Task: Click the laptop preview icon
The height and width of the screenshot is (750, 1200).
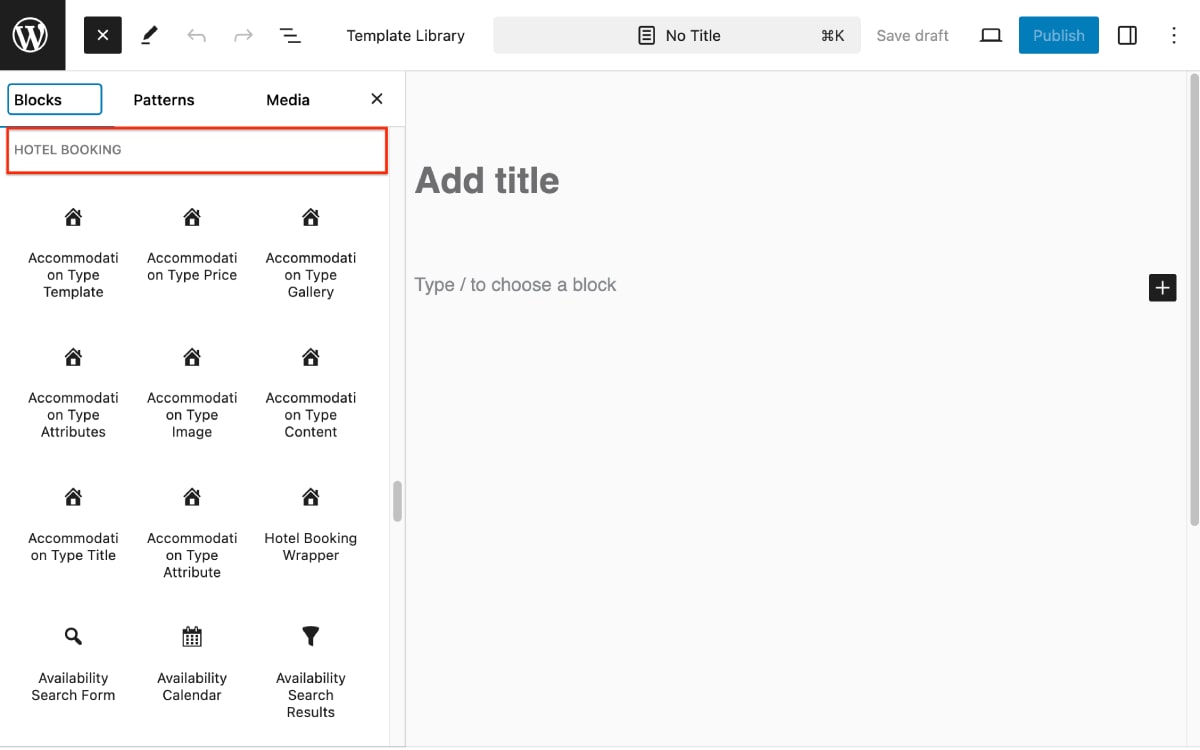Action: pyautogui.click(x=990, y=36)
